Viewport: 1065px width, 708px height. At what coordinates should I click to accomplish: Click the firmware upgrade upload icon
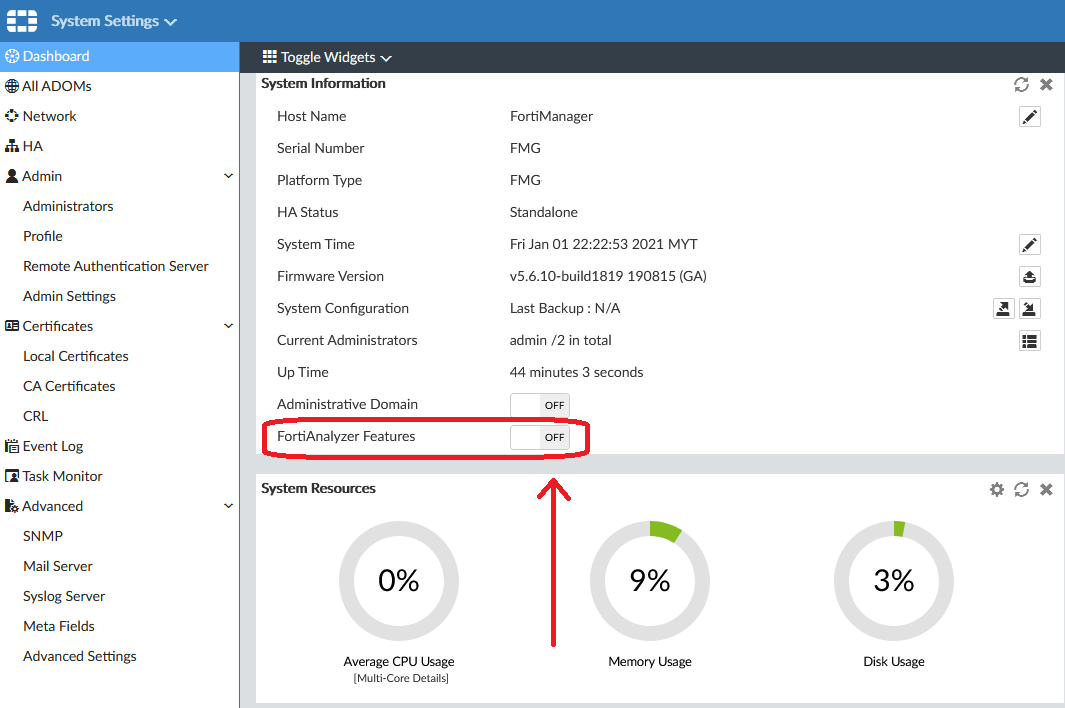tap(1029, 277)
